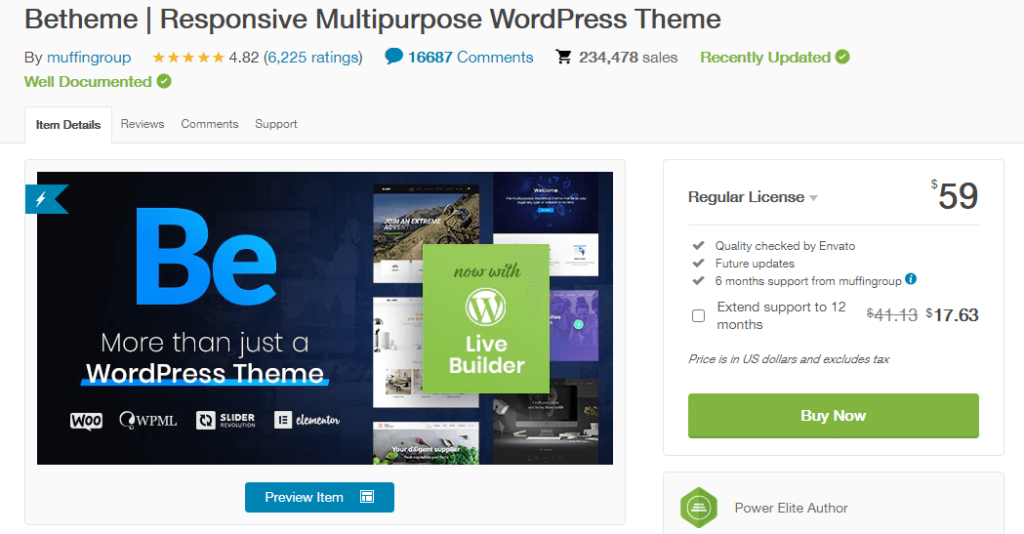
Task: Click the 234,478 sales text
Action: (x=628, y=57)
